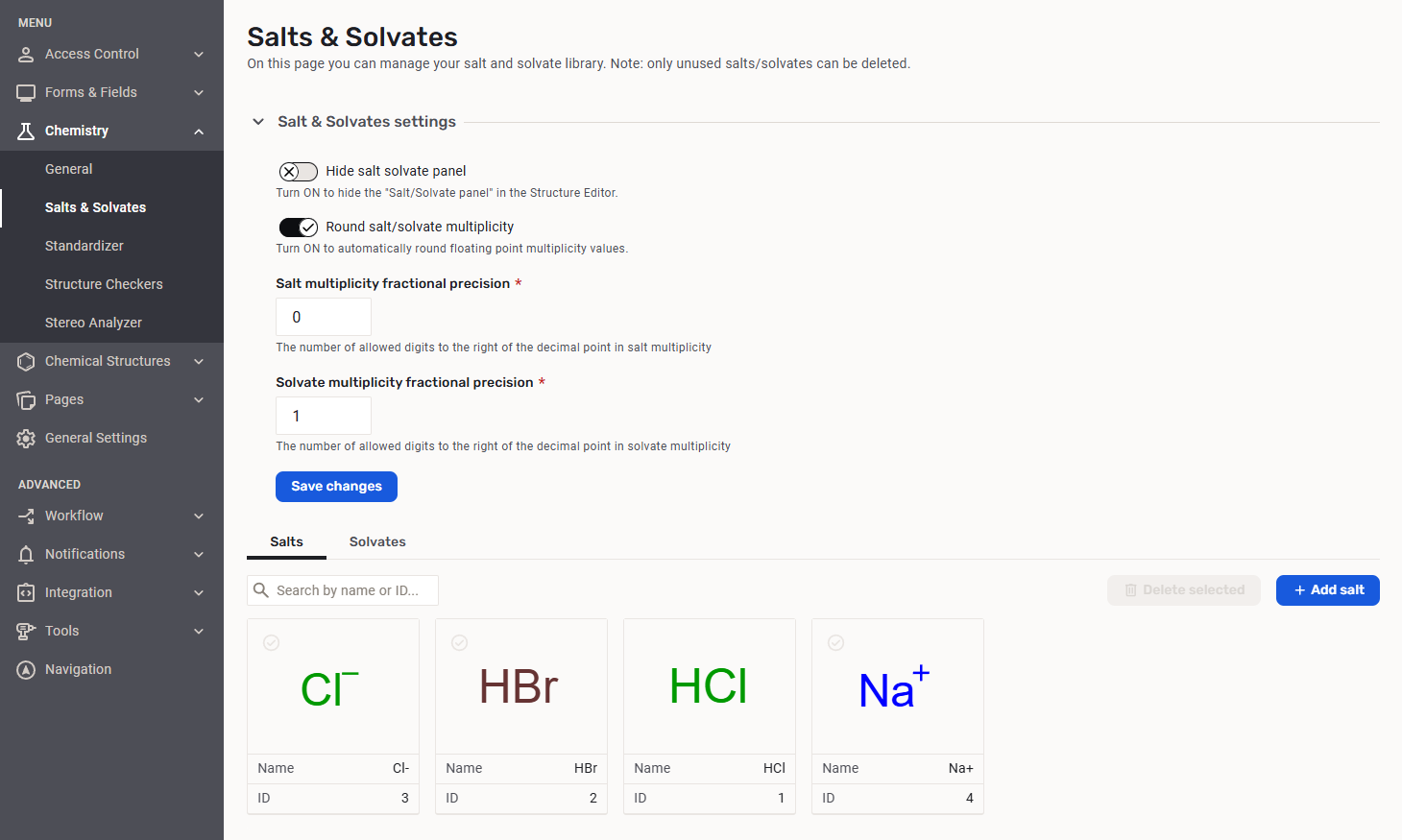The width and height of the screenshot is (1402, 840).
Task: Click the Chemistry flask icon
Action: pyautogui.click(x=26, y=132)
